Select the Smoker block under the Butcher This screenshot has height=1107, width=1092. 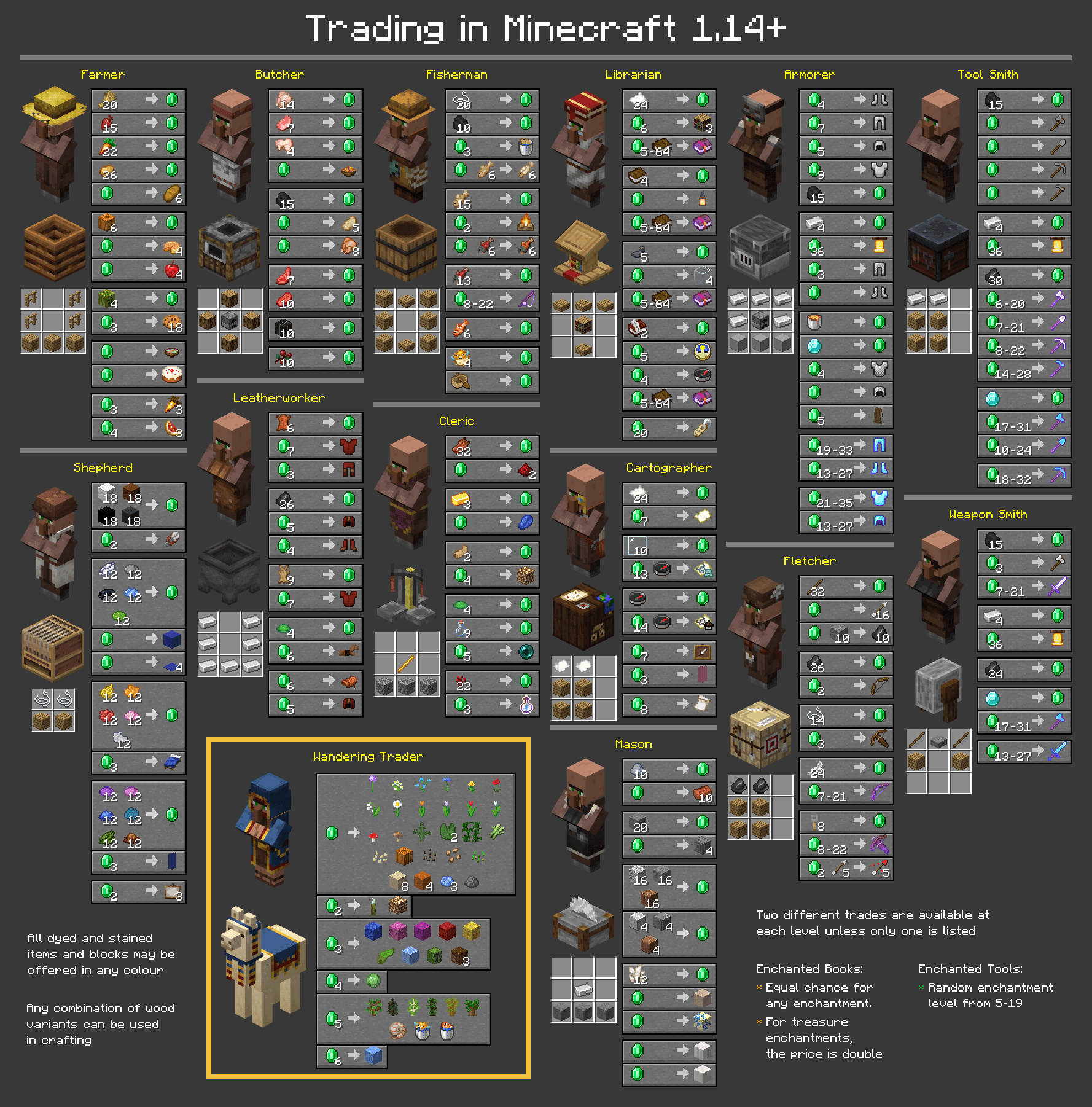click(x=230, y=248)
